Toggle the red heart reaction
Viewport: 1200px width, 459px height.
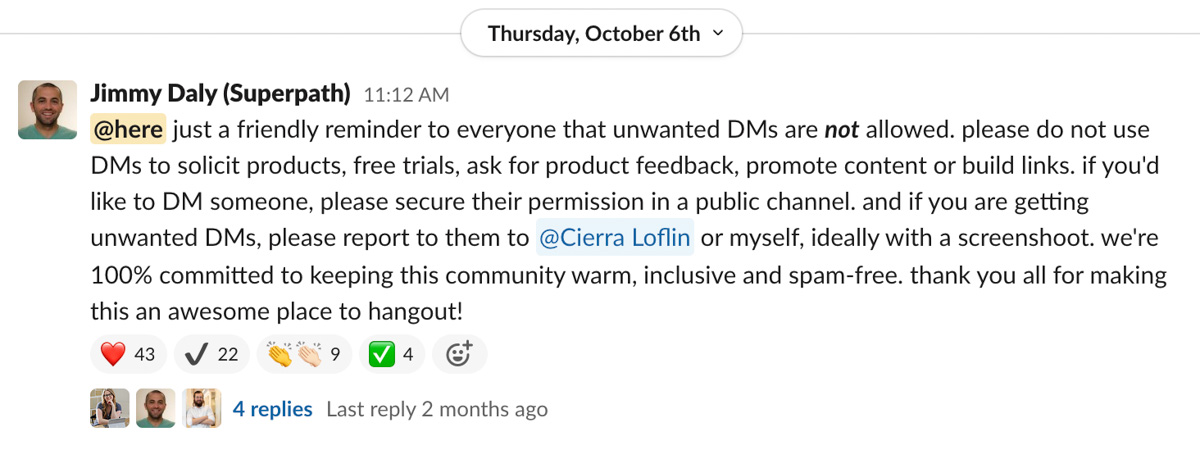129,354
